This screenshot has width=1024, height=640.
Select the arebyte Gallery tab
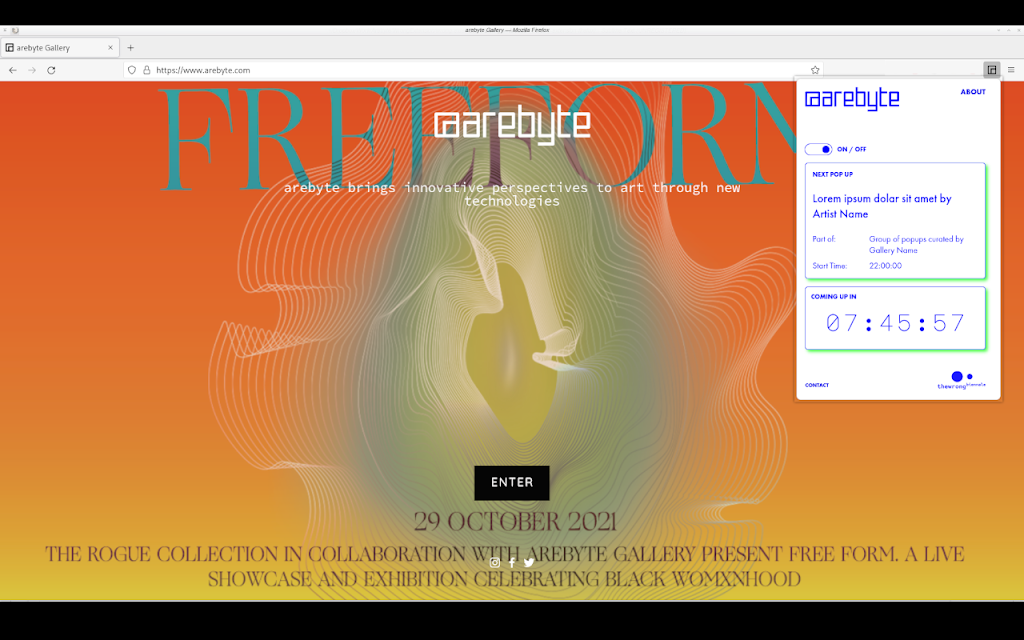pyautogui.click(x=60, y=48)
